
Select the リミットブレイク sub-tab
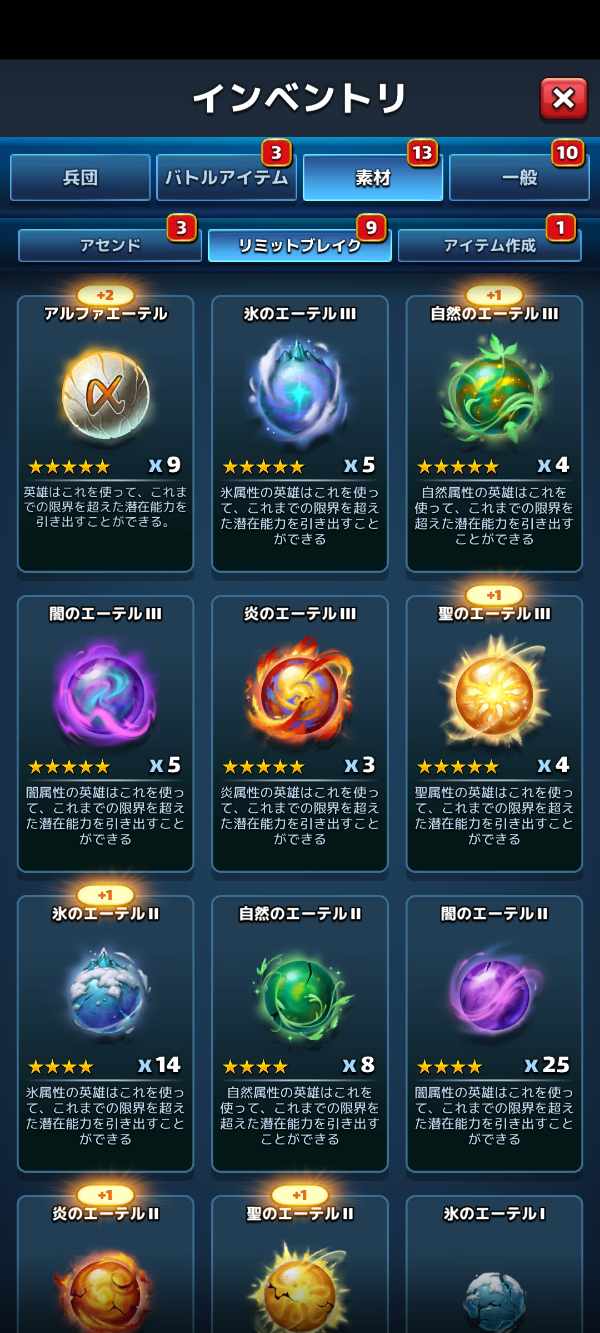click(x=299, y=245)
